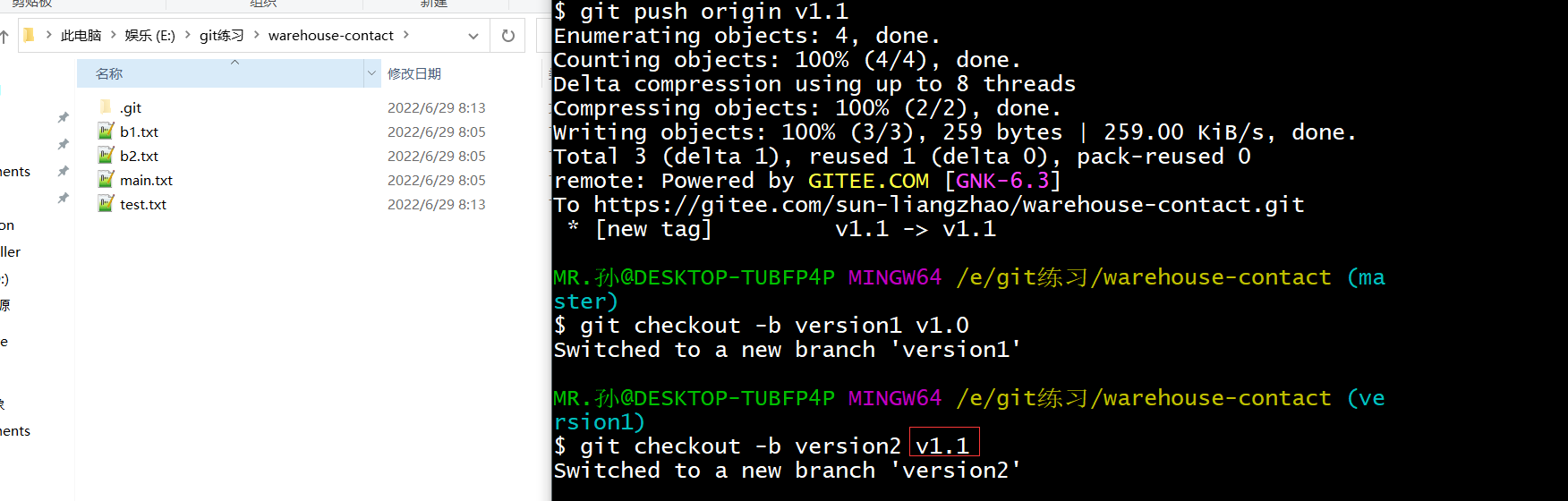This screenshot has height=501, width=1568.
Task: Expand the chevron after git练习 breadcrumb
Action: (257, 35)
